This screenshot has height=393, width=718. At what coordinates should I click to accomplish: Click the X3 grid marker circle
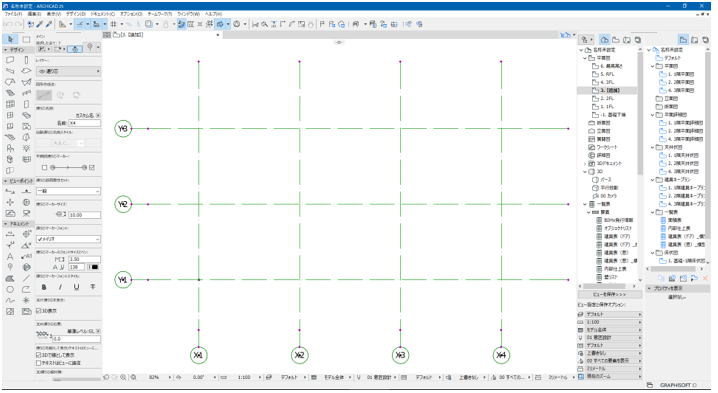tap(401, 355)
